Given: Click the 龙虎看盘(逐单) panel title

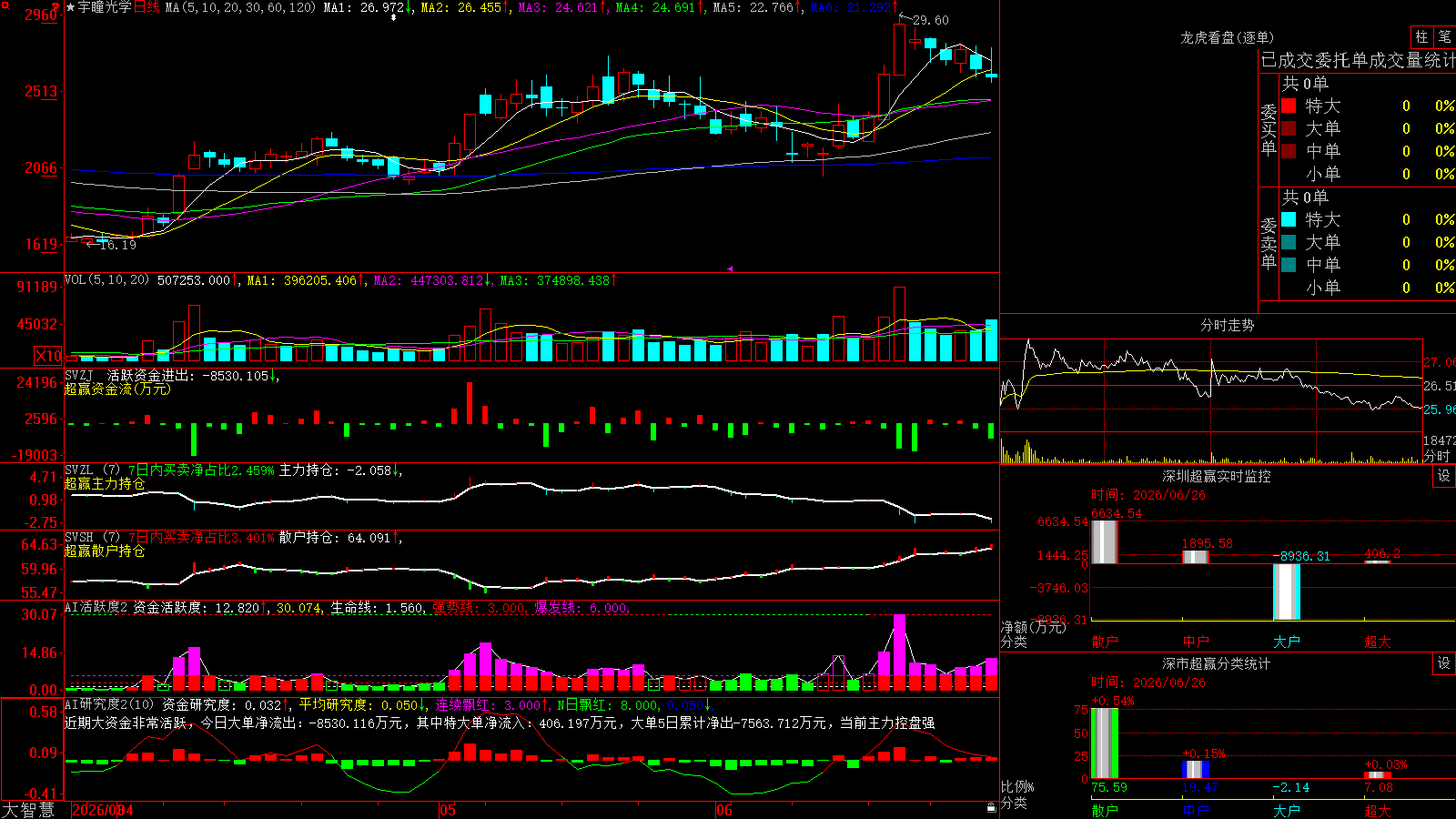Looking at the screenshot, I should click(1227, 37).
